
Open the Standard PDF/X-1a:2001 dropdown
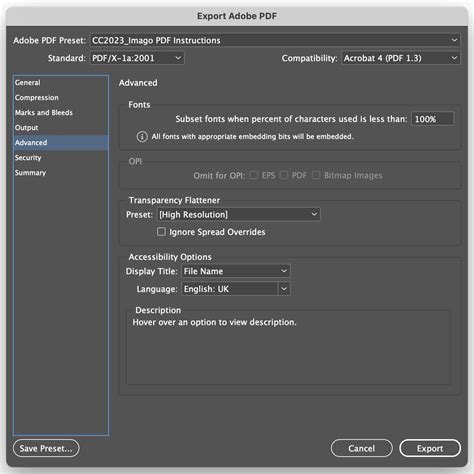pos(137,58)
